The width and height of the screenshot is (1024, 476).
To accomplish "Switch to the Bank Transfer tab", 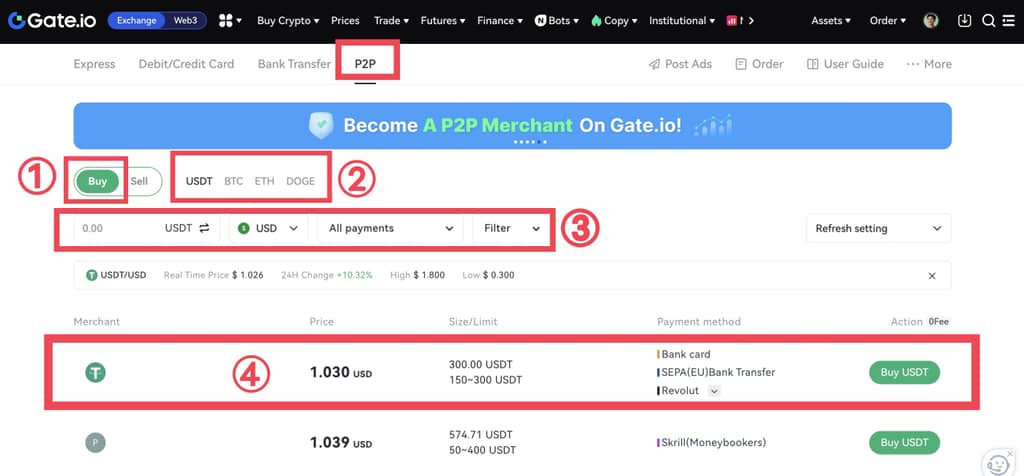I will (x=294, y=64).
